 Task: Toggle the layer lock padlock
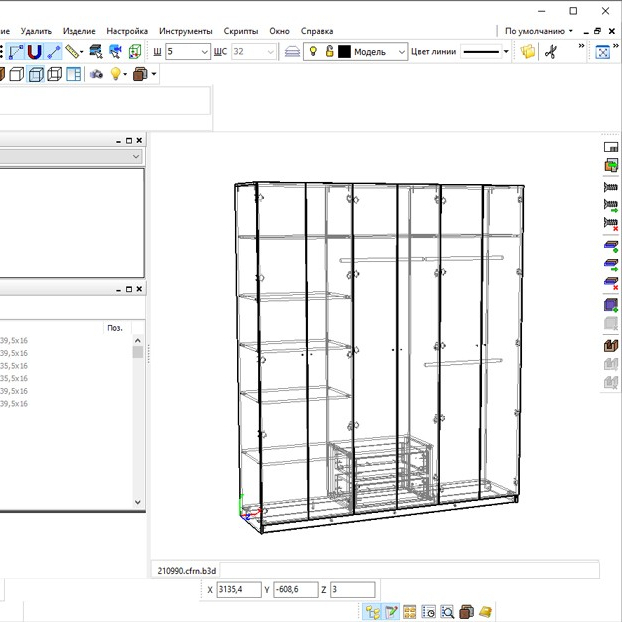click(329, 51)
